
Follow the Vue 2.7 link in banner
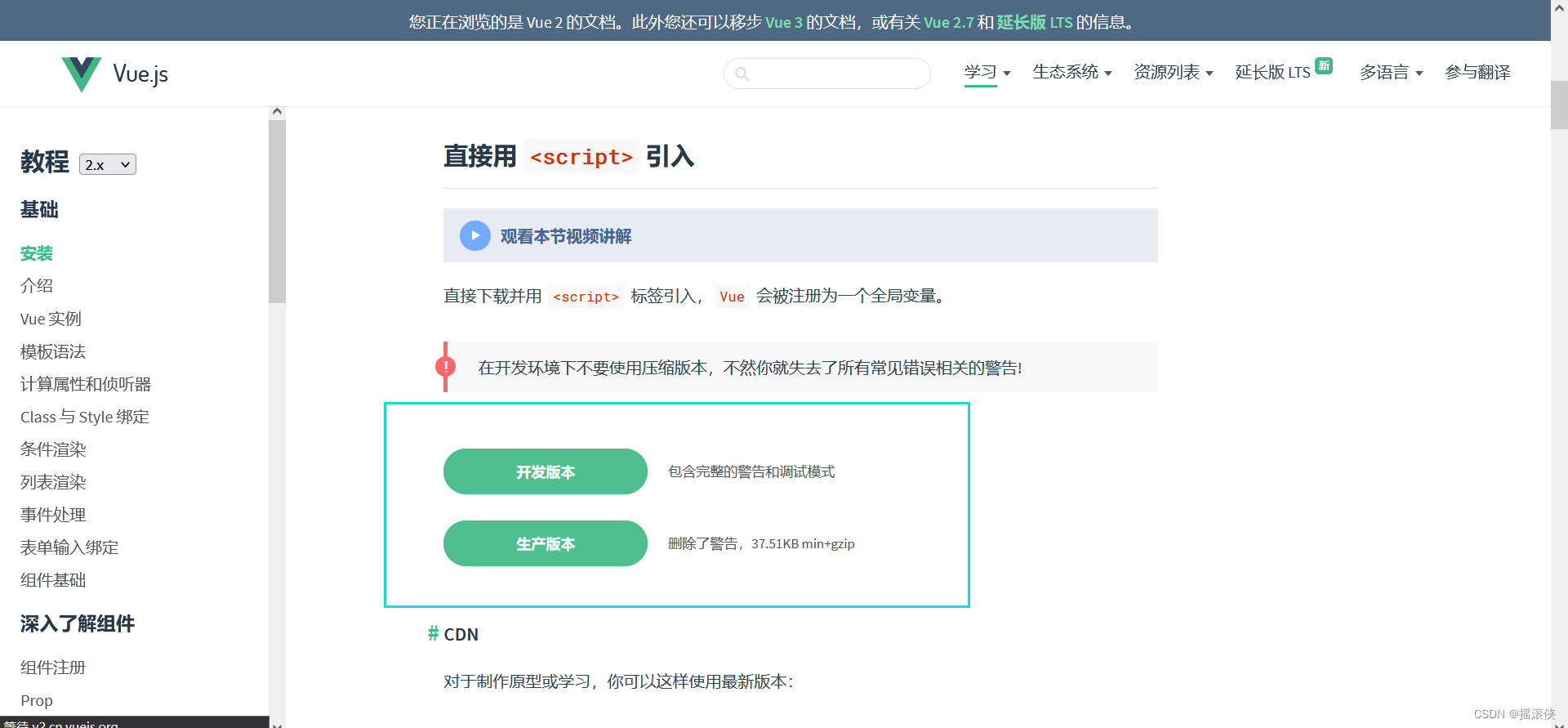pos(949,22)
